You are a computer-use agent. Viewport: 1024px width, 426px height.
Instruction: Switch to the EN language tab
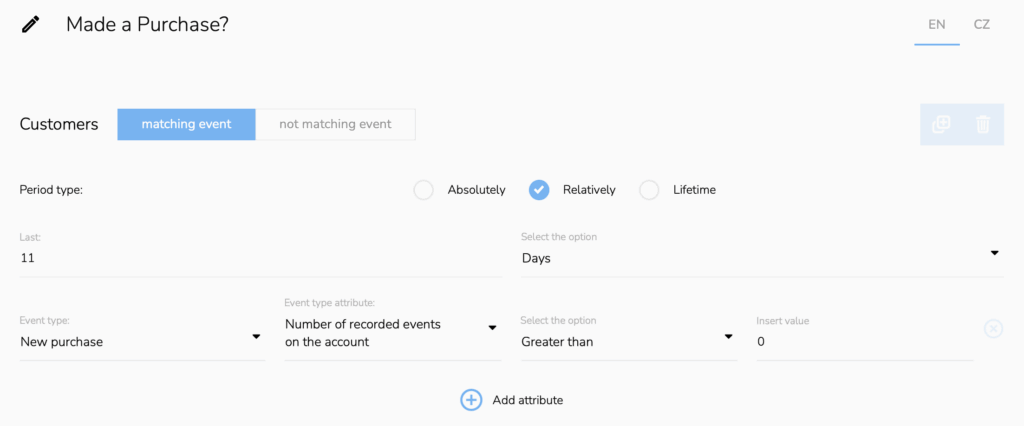point(937,24)
